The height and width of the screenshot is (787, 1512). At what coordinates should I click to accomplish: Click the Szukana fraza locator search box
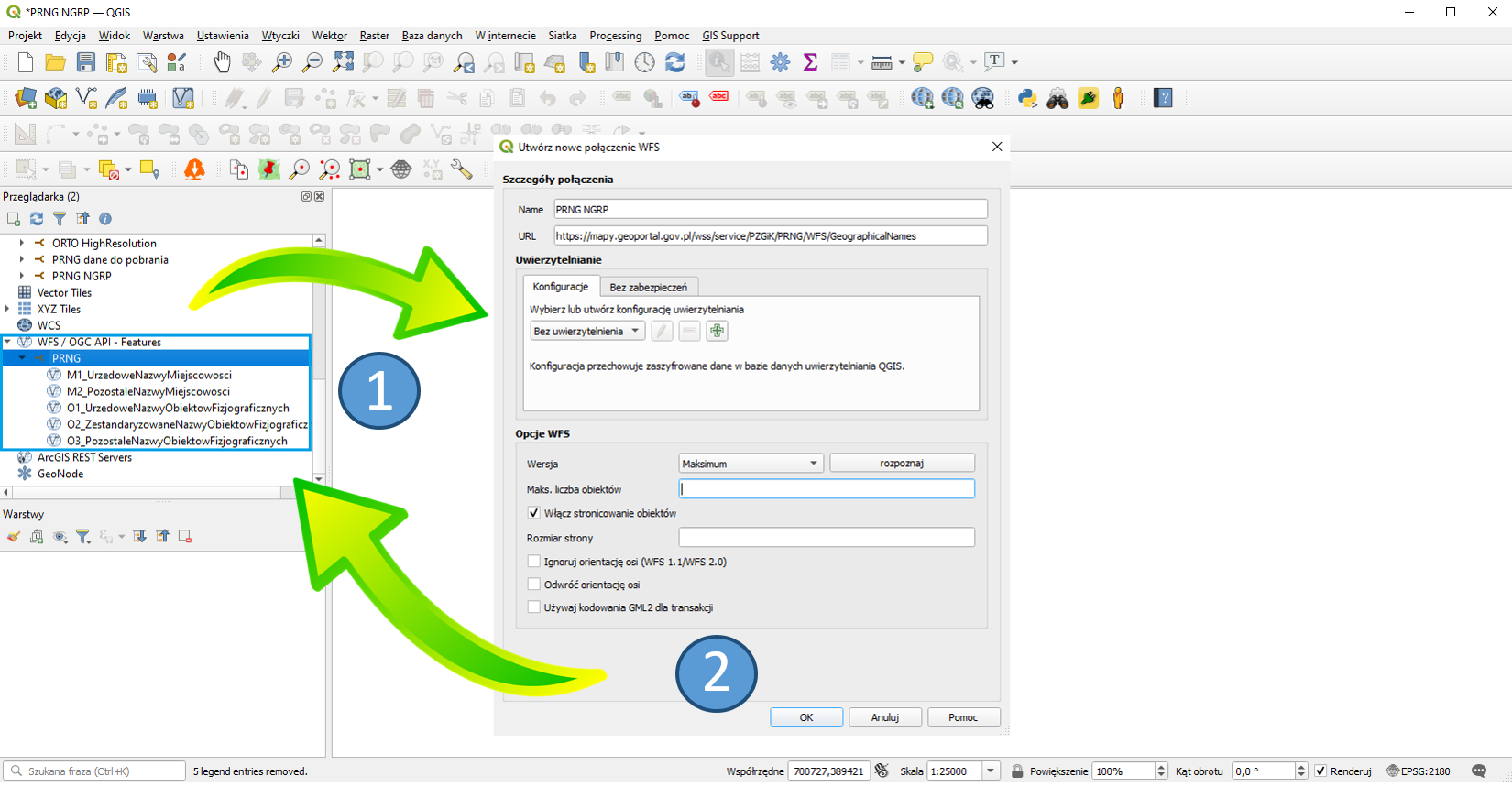point(94,771)
